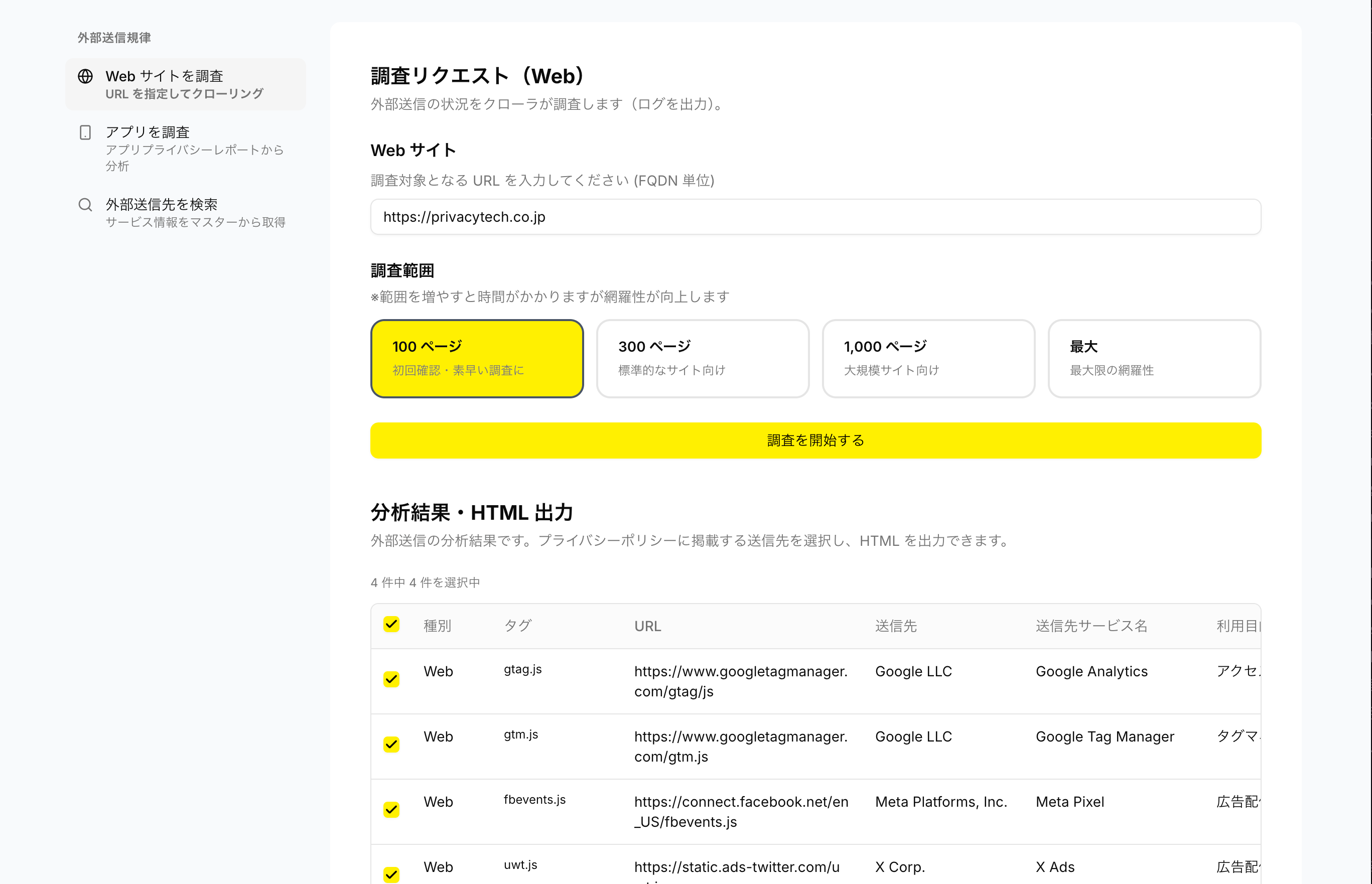Click the Google Analytics service name cell

coord(1091,672)
